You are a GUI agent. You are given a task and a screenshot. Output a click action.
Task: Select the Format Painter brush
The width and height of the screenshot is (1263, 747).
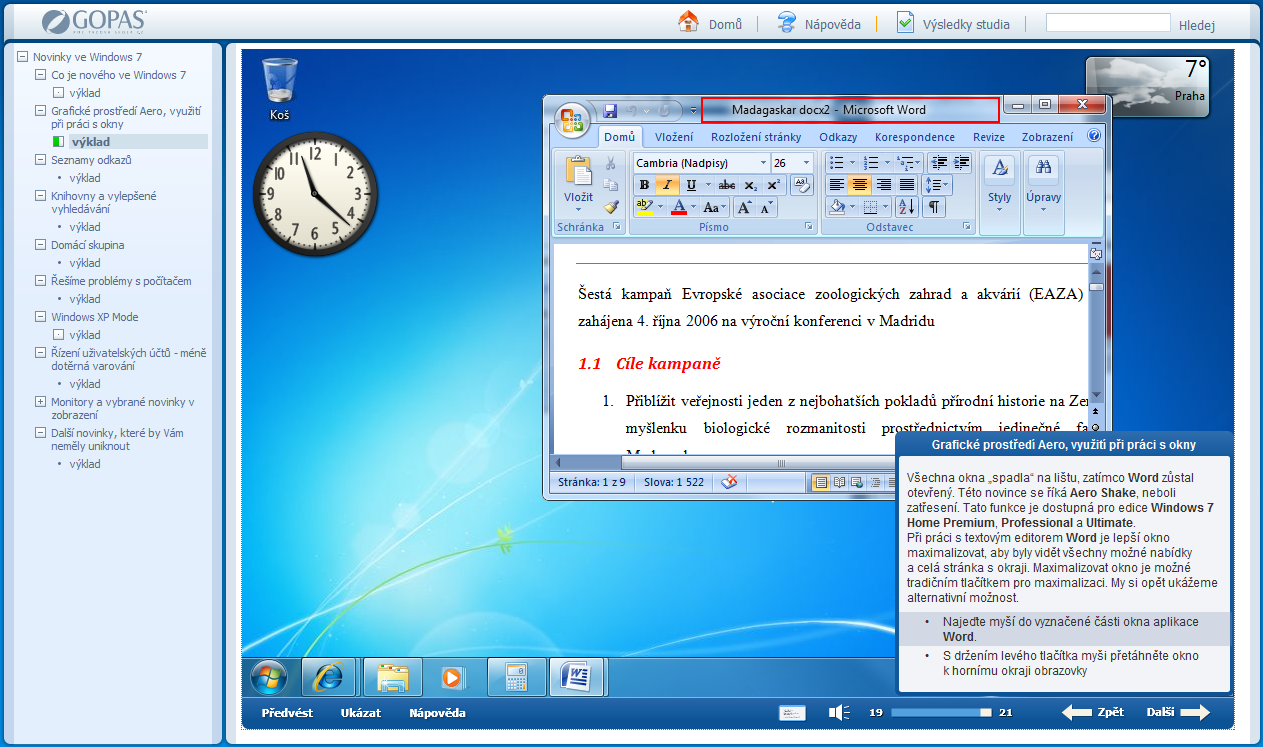[x=611, y=207]
